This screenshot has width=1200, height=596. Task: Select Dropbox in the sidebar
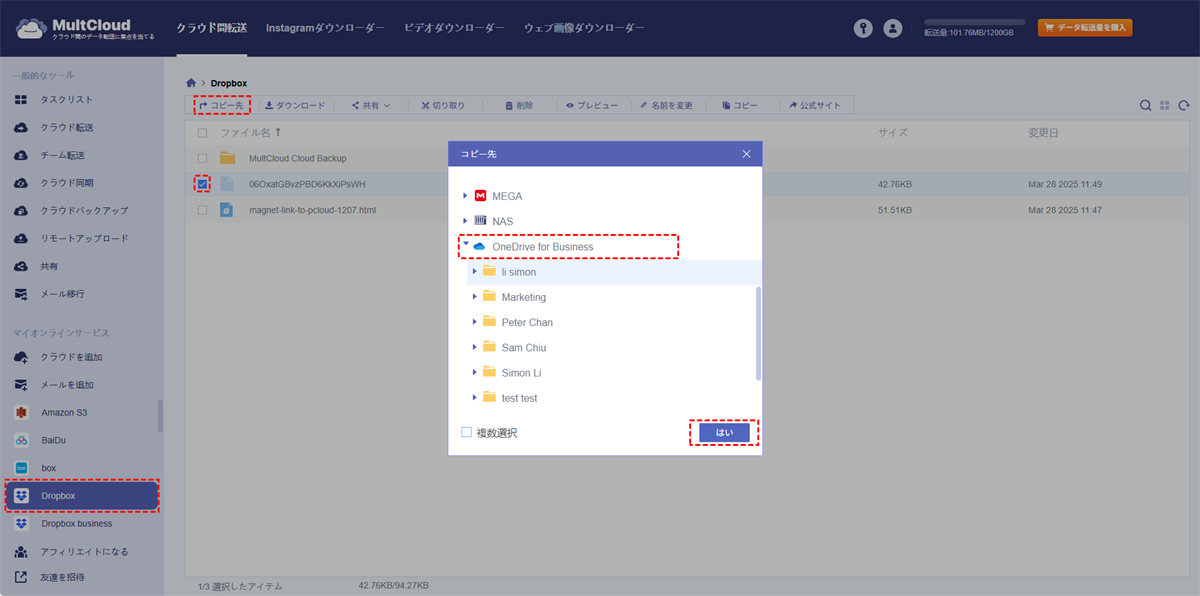coord(82,496)
